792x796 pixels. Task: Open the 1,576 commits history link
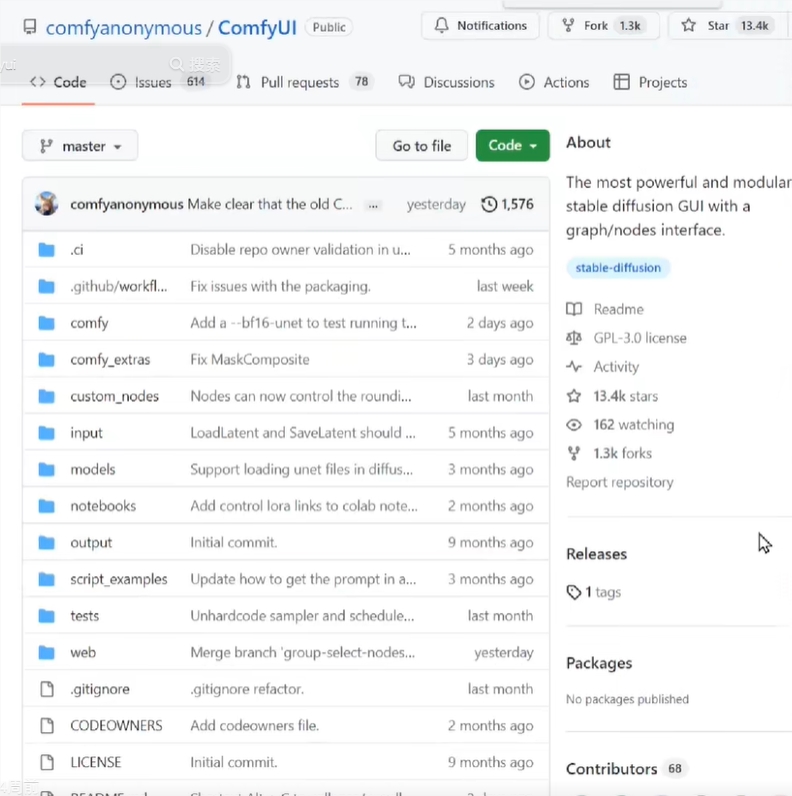coord(507,204)
